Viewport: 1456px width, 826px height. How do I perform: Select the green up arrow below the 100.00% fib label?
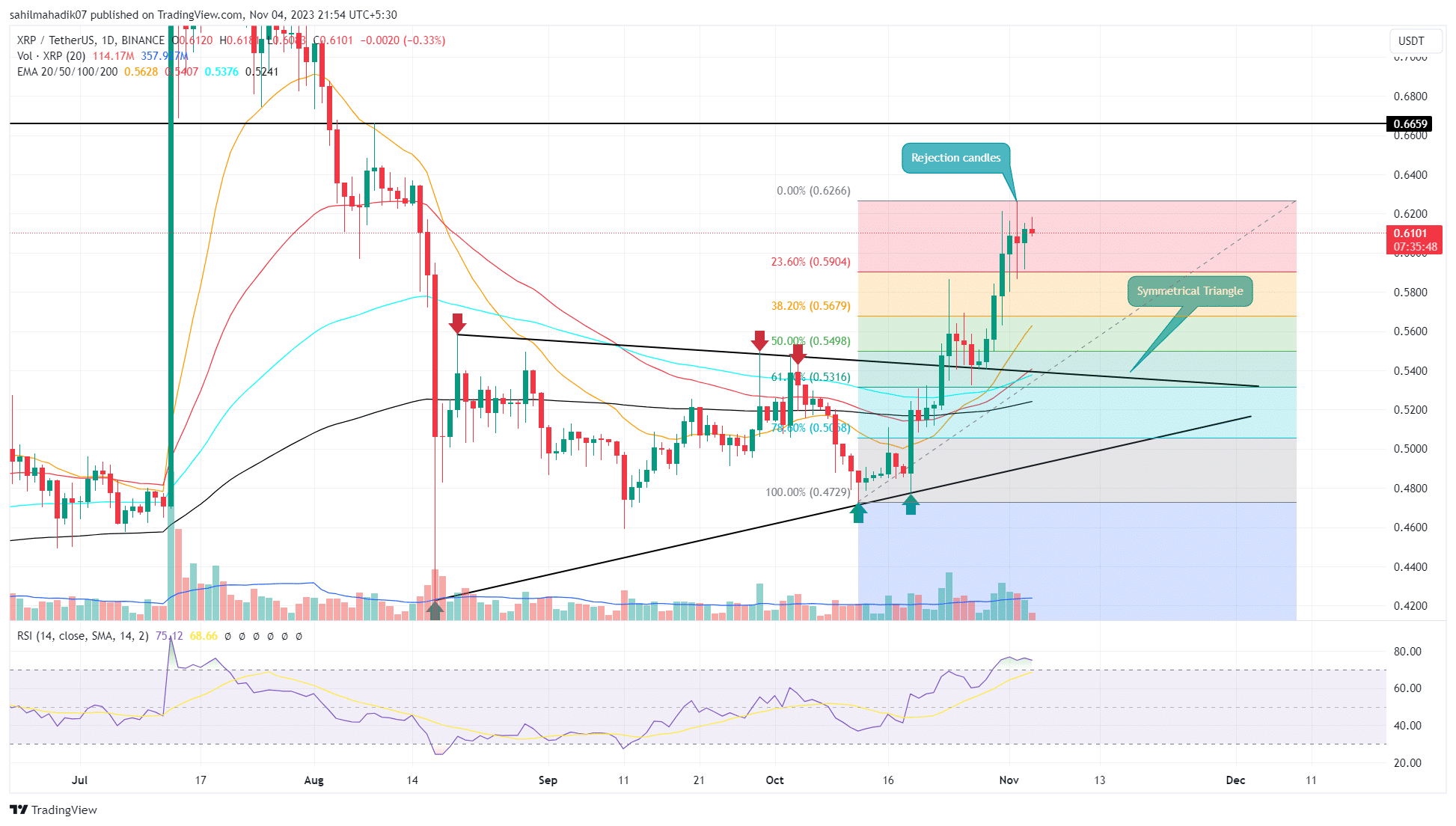858,513
